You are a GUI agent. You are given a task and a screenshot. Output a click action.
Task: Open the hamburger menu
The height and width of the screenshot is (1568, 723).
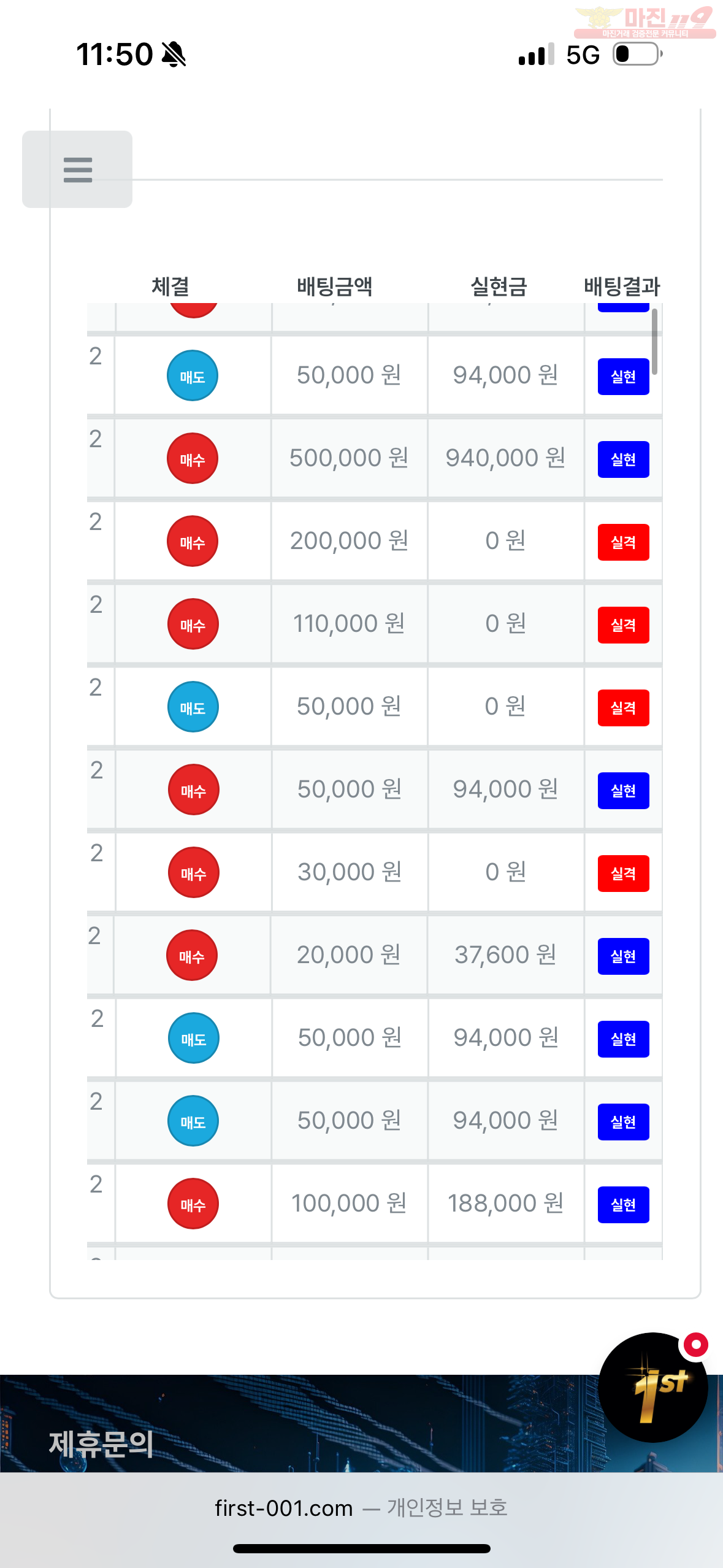[x=77, y=169]
